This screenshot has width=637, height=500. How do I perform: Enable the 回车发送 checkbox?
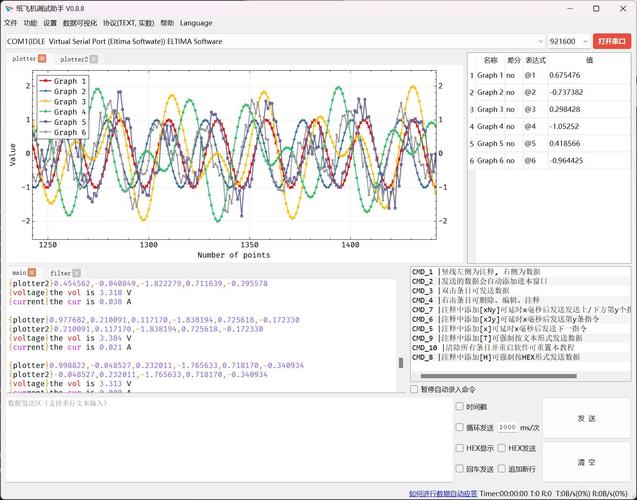point(459,469)
